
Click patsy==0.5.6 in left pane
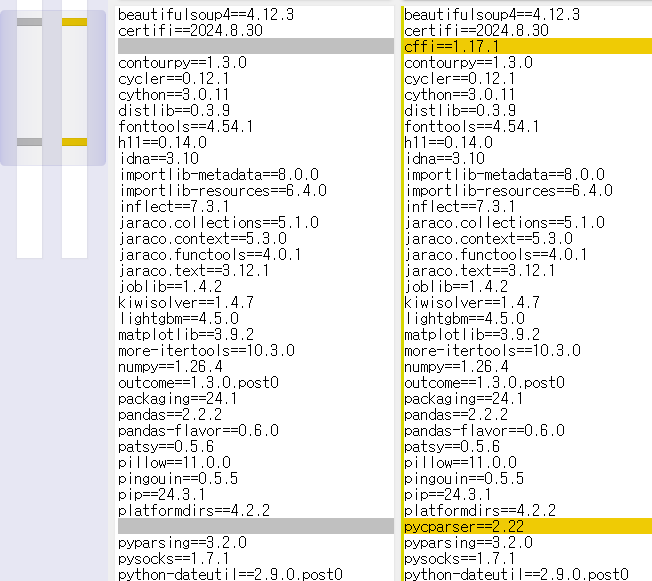point(166,446)
